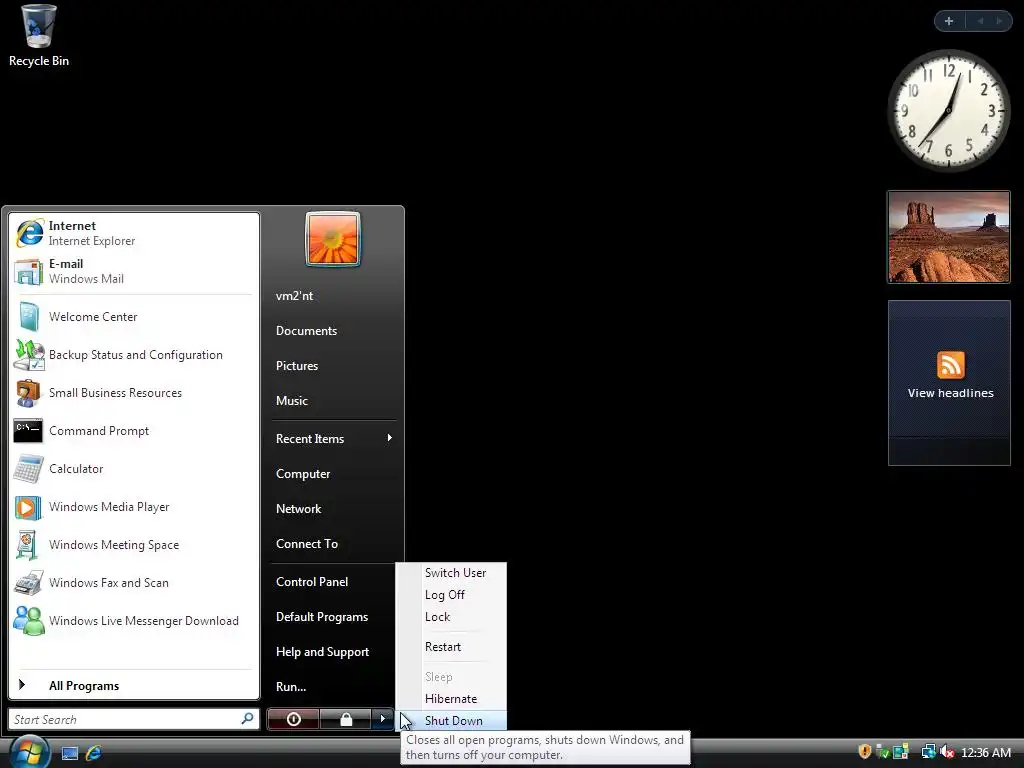This screenshot has width=1024, height=768.
Task: Click the magnifier search icon
Action: coord(247,718)
